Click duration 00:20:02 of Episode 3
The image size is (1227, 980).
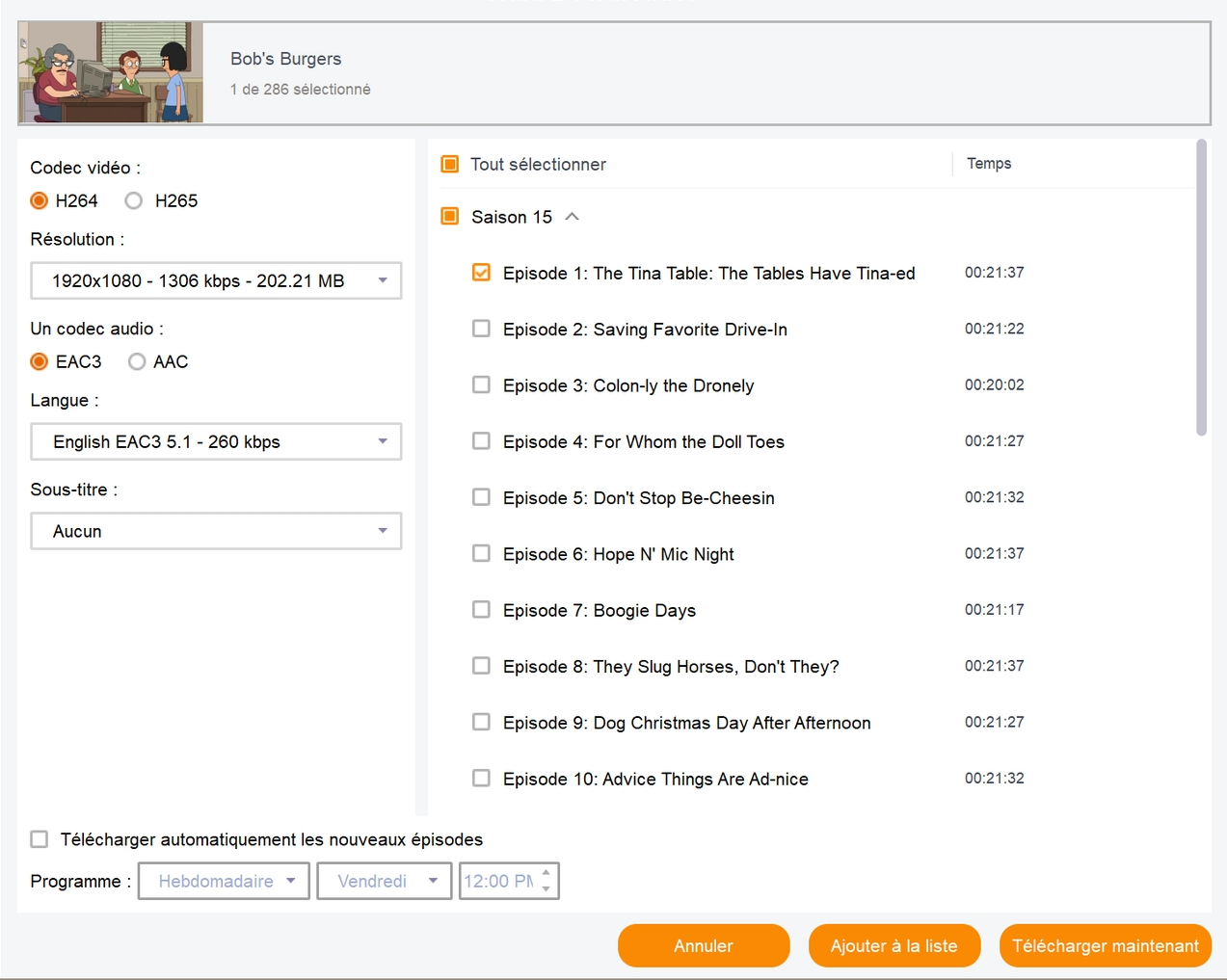[x=995, y=384]
